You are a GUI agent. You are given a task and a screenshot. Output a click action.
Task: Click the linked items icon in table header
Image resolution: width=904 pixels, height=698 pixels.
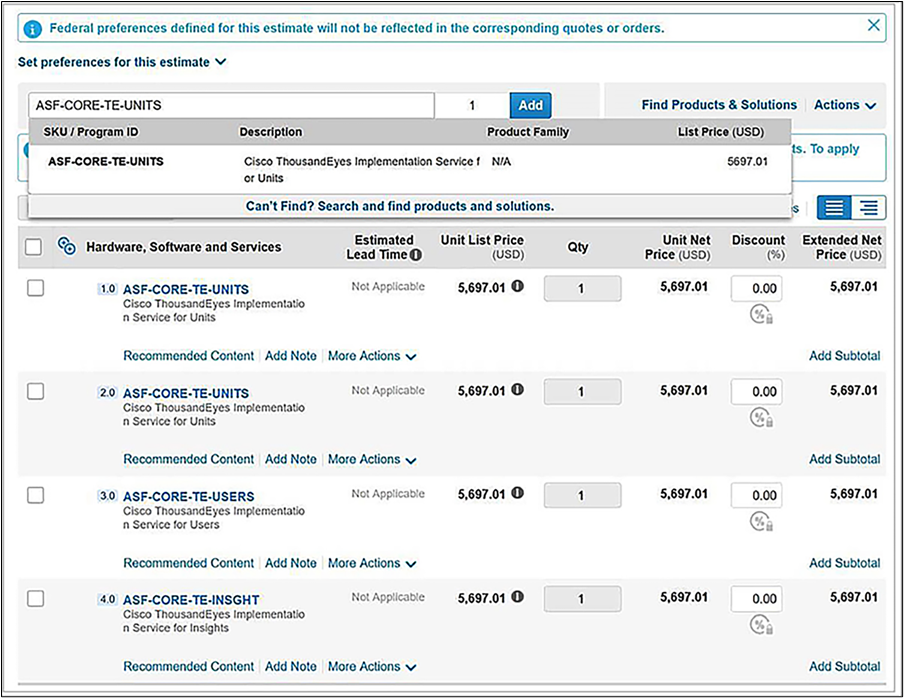[67, 246]
